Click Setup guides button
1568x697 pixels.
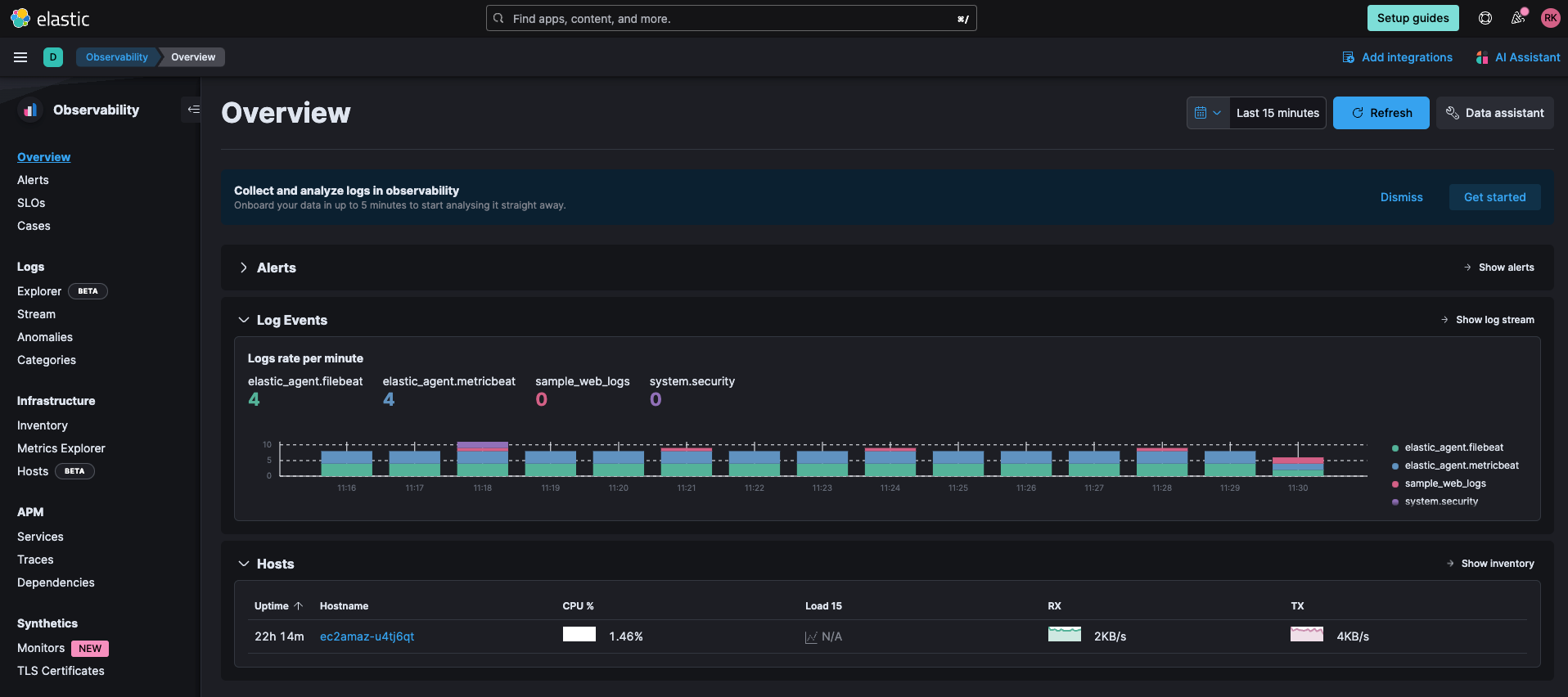1413,18
